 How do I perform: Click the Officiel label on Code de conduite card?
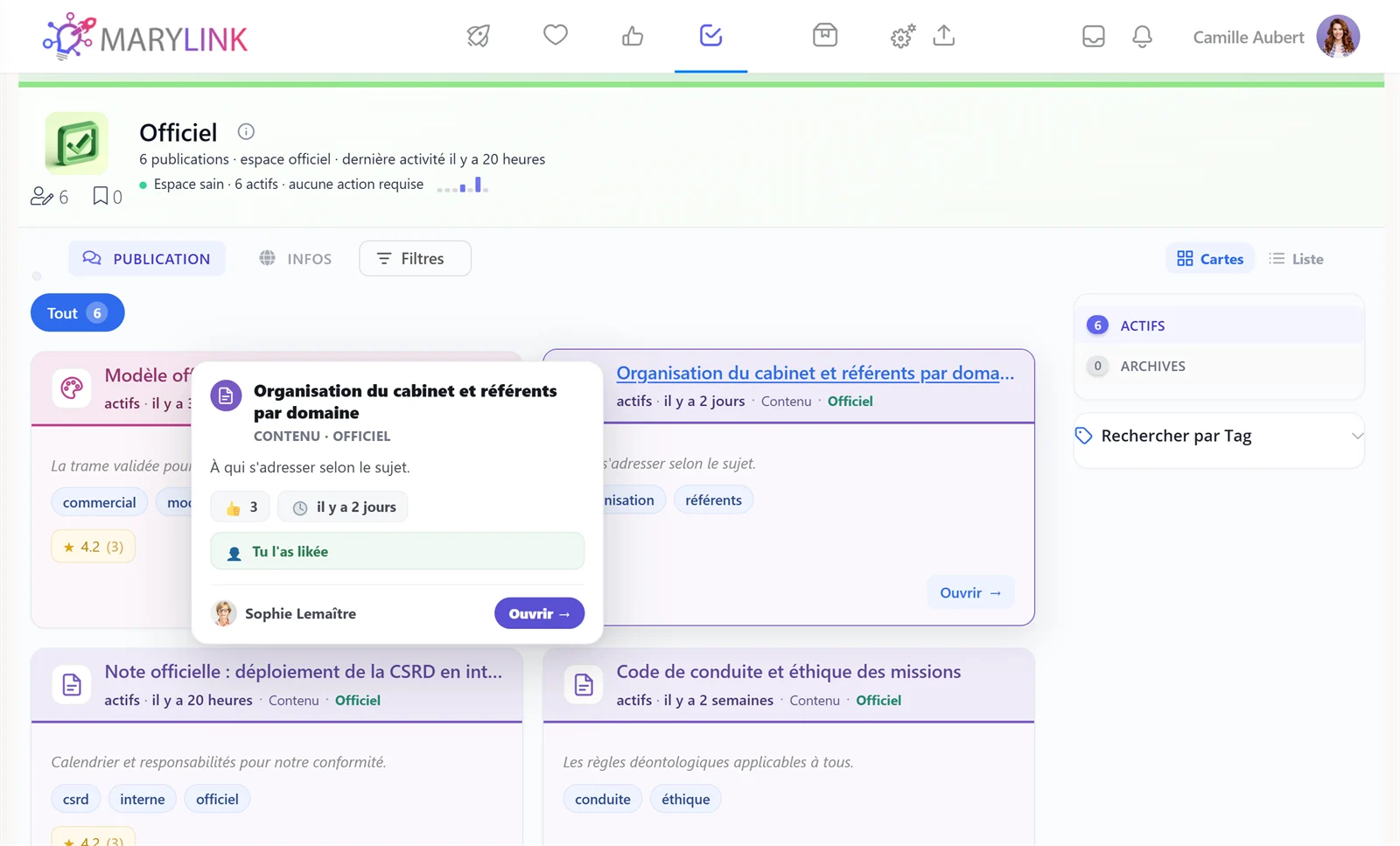(x=878, y=700)
